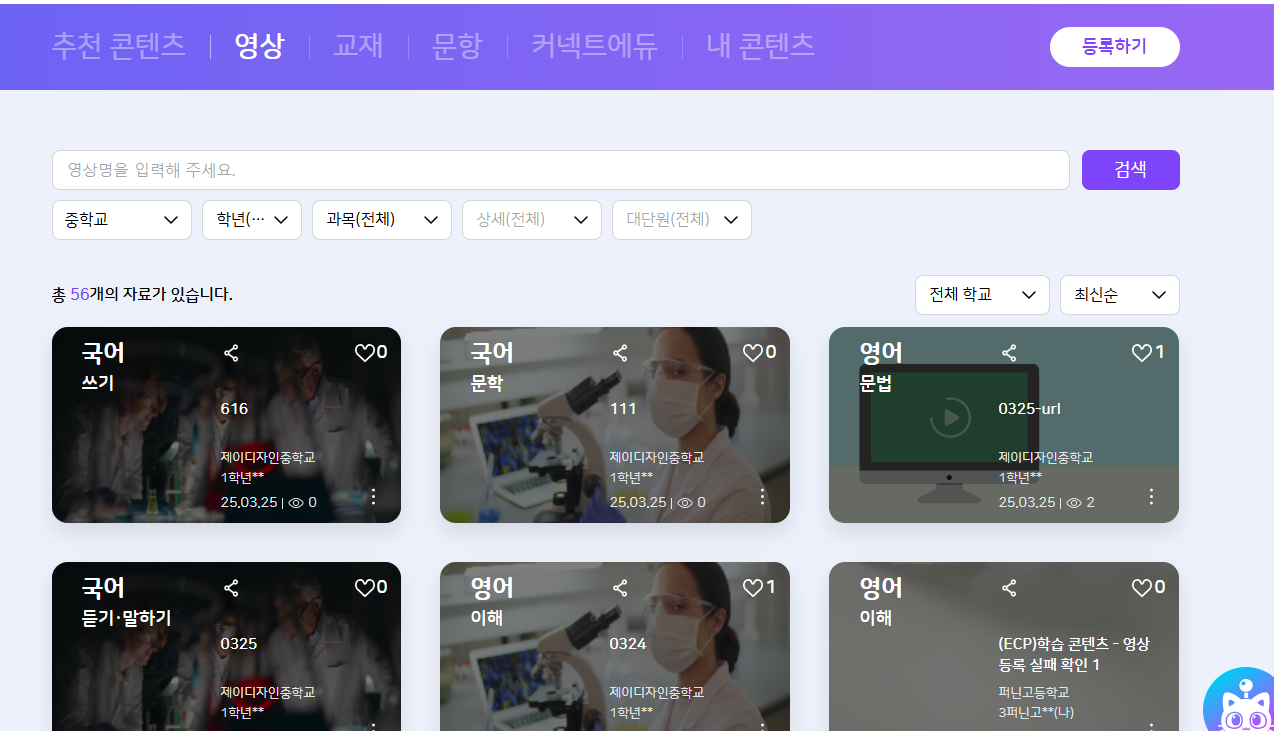Focus the video name search field
1274x731 pixels.
click(x=560, y=170)
